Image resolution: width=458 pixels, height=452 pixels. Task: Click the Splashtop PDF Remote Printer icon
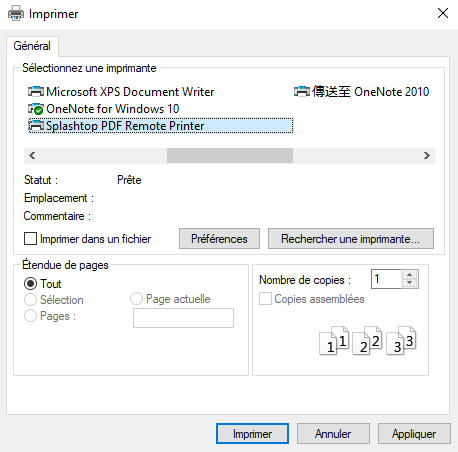pos(36,126)
